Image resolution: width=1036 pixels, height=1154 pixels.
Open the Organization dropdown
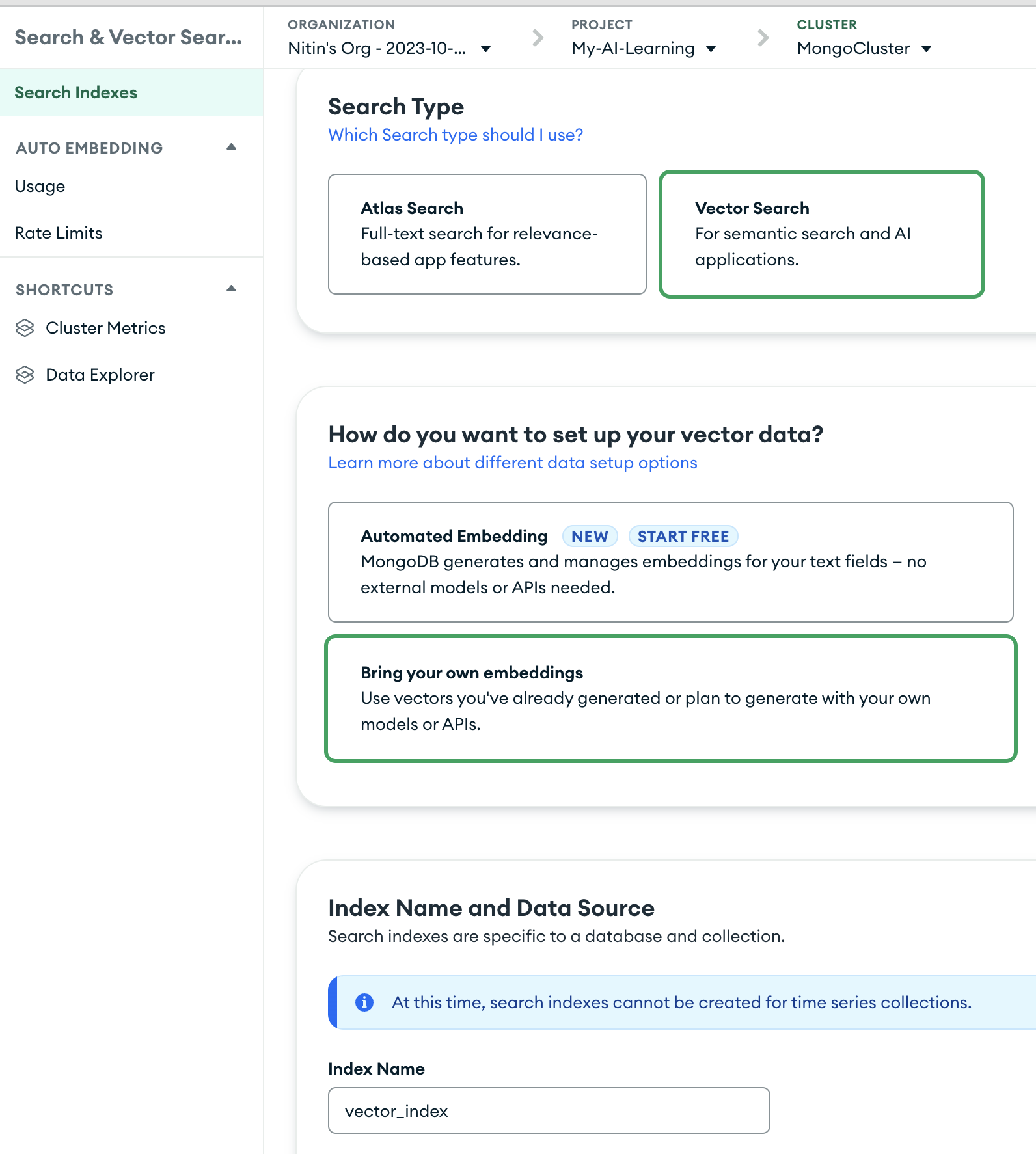click(390, 49)
